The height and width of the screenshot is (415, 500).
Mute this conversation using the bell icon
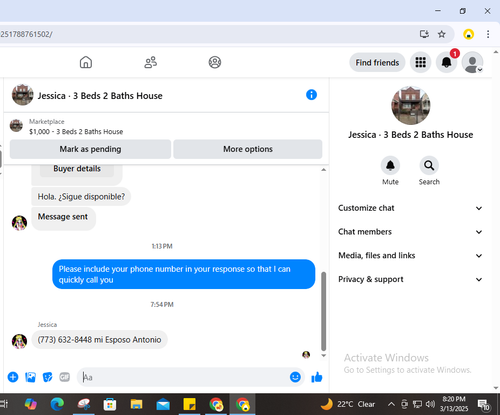click(390, 165)
